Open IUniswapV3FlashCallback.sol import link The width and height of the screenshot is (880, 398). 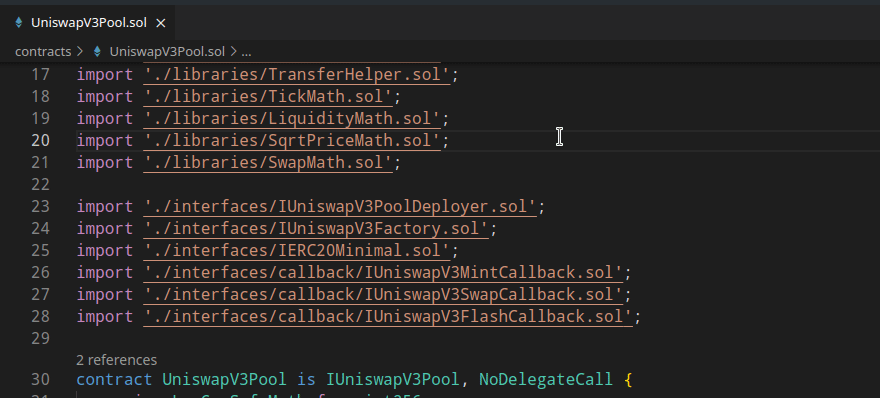388,317
